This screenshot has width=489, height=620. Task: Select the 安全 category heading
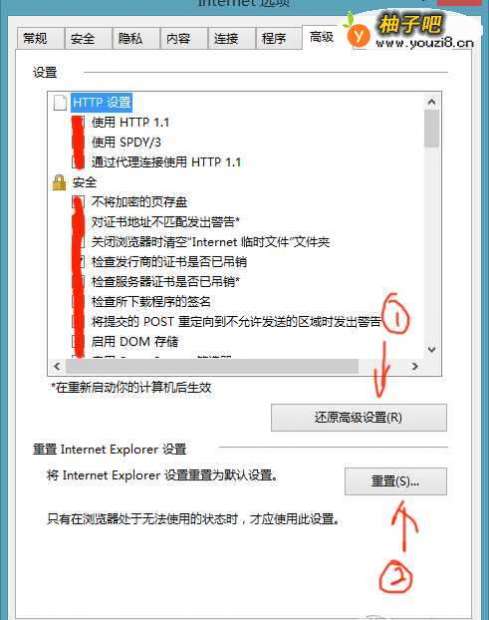(84, 183)
